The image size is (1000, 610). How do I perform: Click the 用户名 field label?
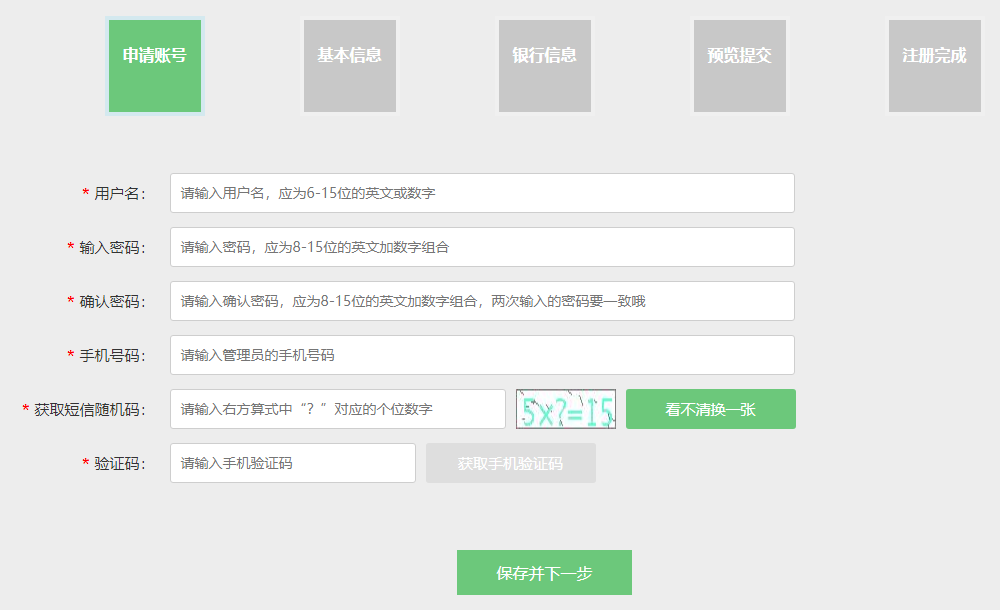[x=119, y=194]
